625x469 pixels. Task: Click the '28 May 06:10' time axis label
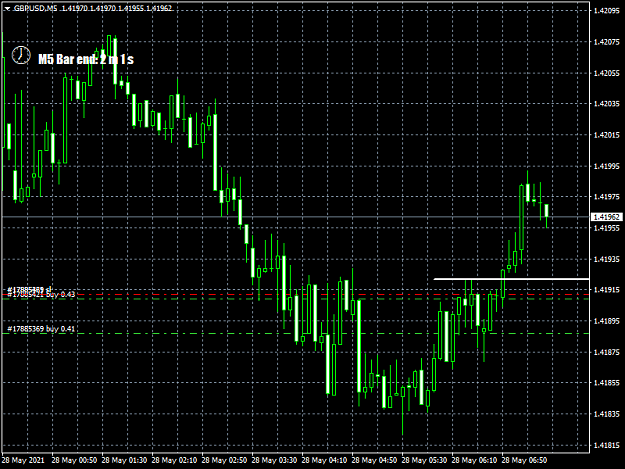[474, 460]
